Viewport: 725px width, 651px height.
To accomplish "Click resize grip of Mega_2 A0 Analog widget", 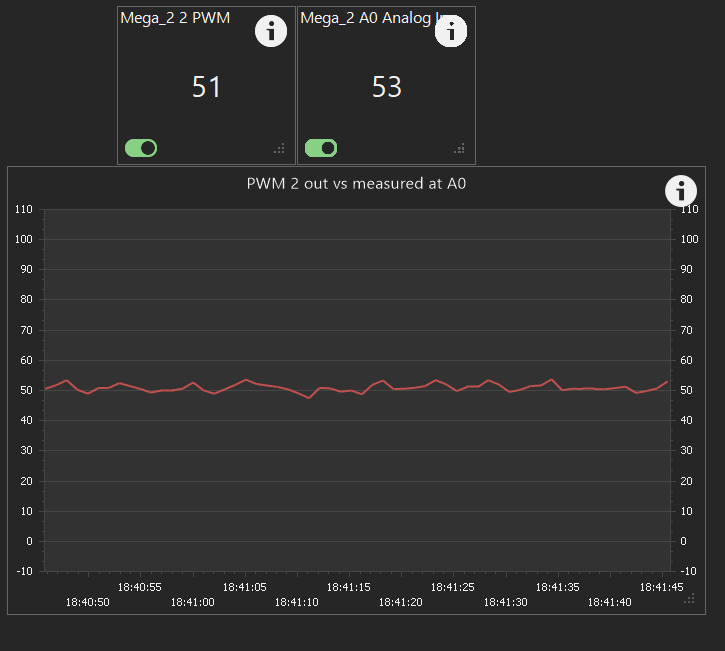I will [x=459, y=148].
